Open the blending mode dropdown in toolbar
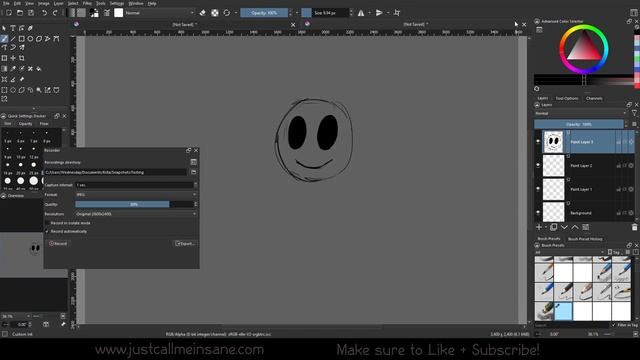 click(159, 13)
